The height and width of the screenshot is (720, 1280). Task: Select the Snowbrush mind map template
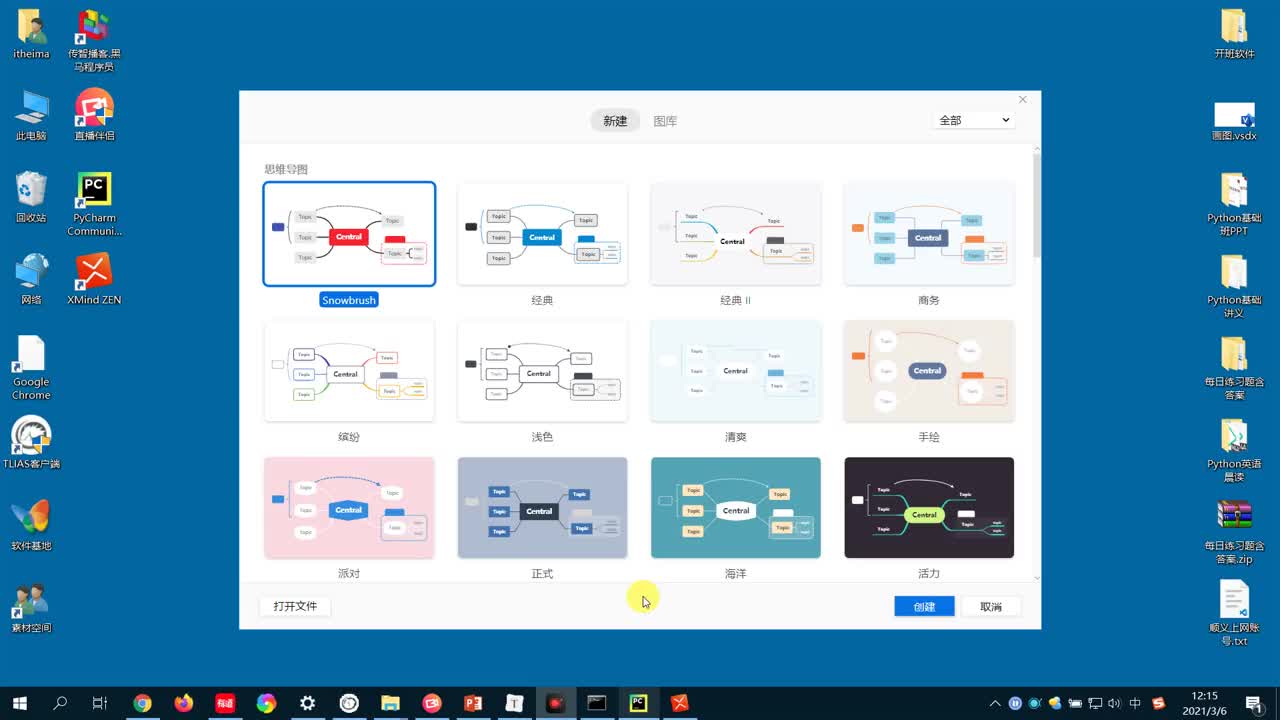click(x=349, y=234)
